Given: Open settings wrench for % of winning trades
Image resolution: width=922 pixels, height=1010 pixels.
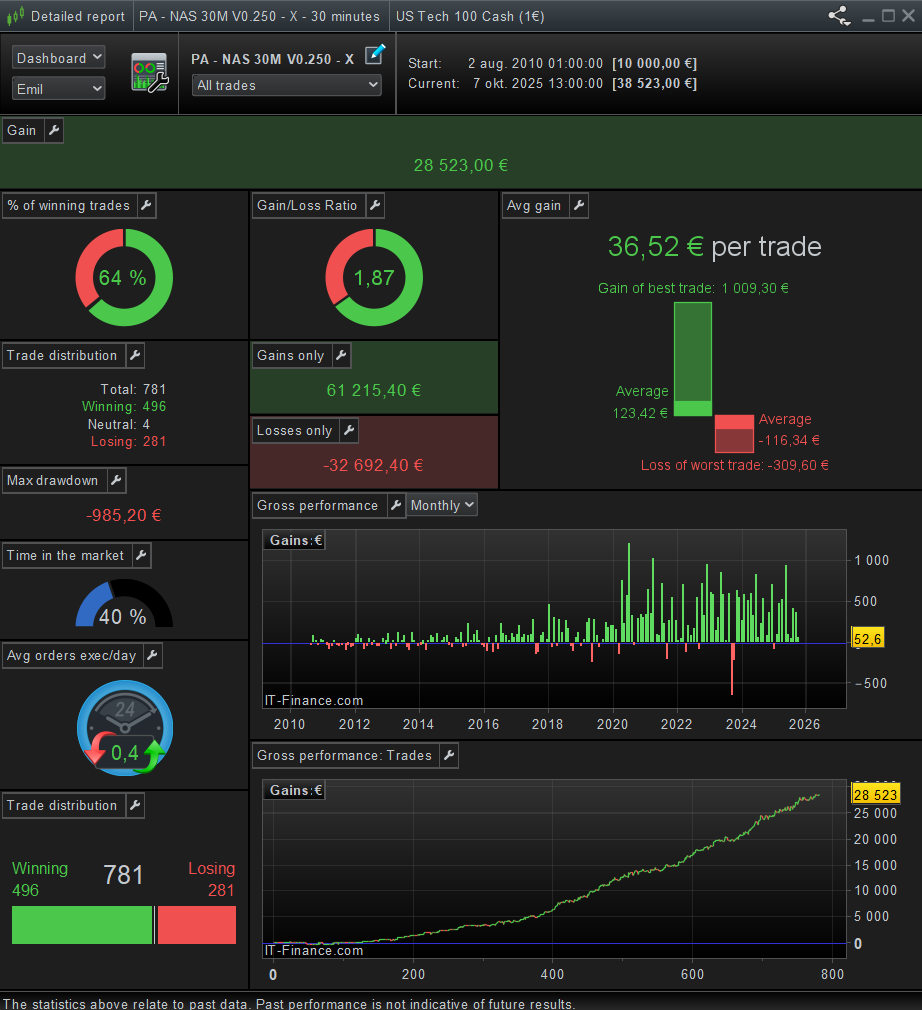Looking at the screenshot, I should coord(146,206).
